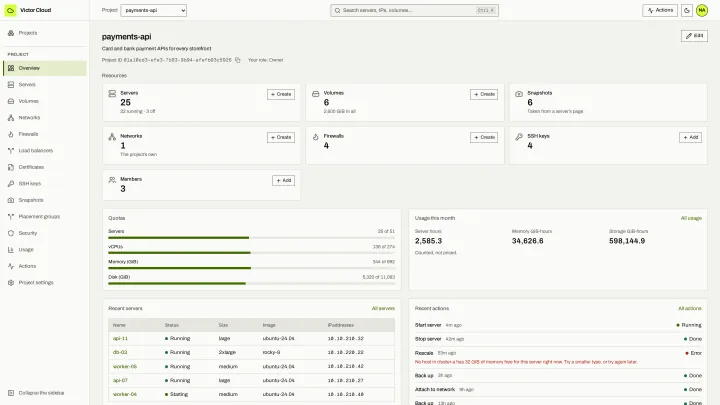Create a network from Networks card
This screenshot has width=720, height=405.
[281, 137]
